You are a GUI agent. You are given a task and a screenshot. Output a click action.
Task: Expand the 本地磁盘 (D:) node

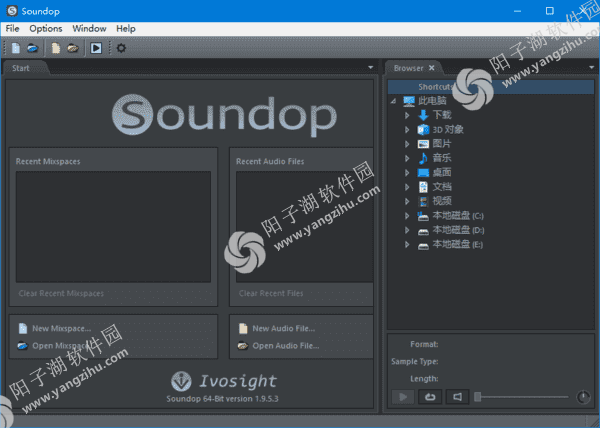click(x=407, y=230)
